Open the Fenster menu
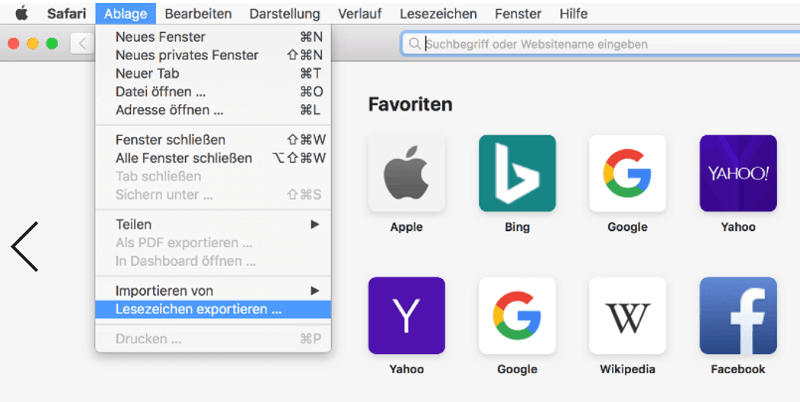 click(518, 14)
